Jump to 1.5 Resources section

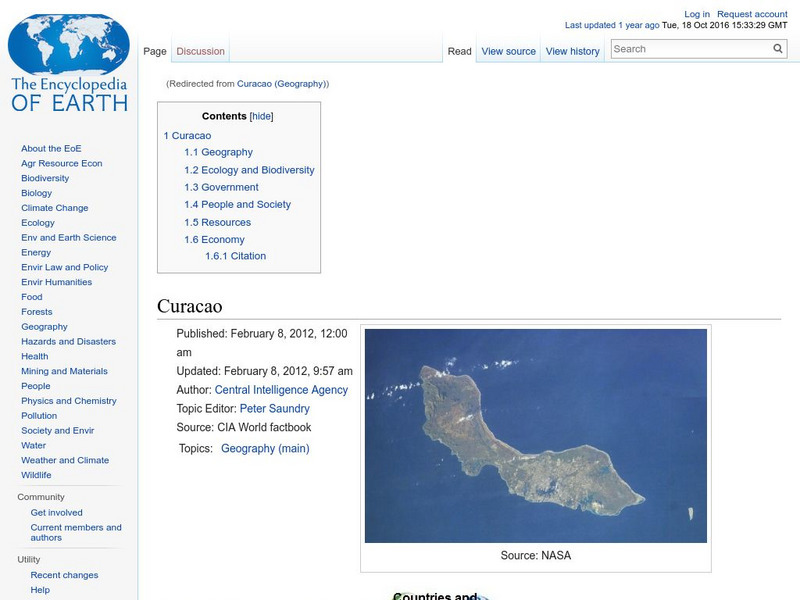pyautogui.click(x=217, y=222)
